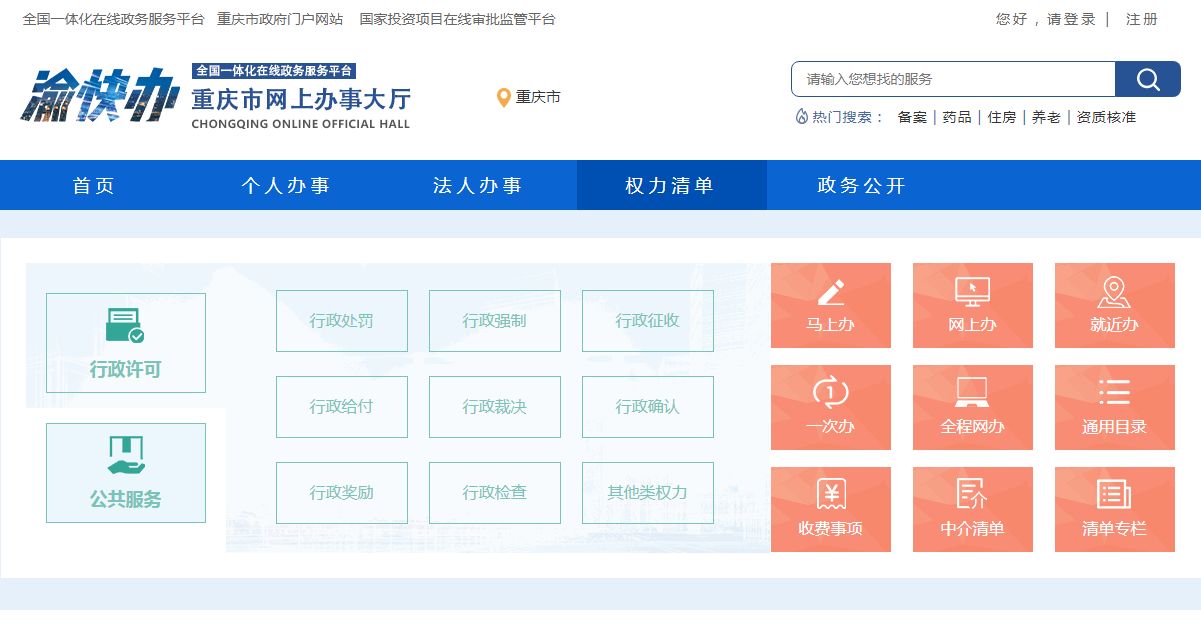The height and width of the screenshot is (628, 1201).
Task: Click the 重庆市 location pin
Action: 527,98
